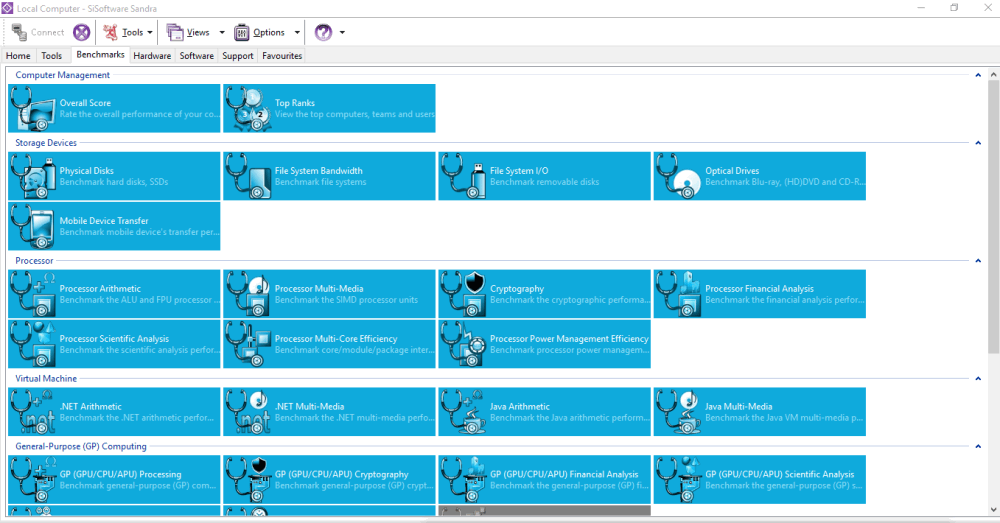The height and width of the screenshot is (523, 1000).
Task: Launch the File System Bandwidth benchmark icon
Action: click(x=248, y=176)
